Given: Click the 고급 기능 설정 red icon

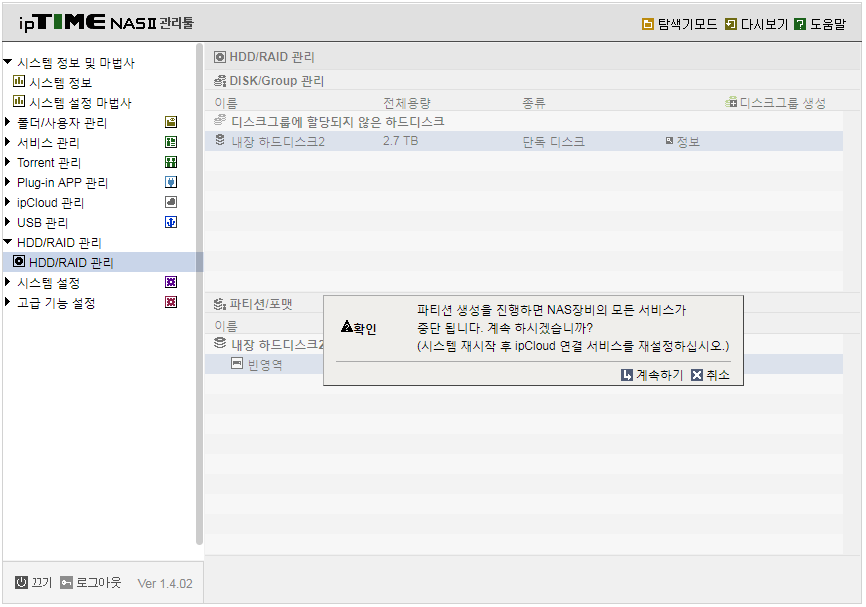Looking at the screenshot, I should tap(171, 302).
